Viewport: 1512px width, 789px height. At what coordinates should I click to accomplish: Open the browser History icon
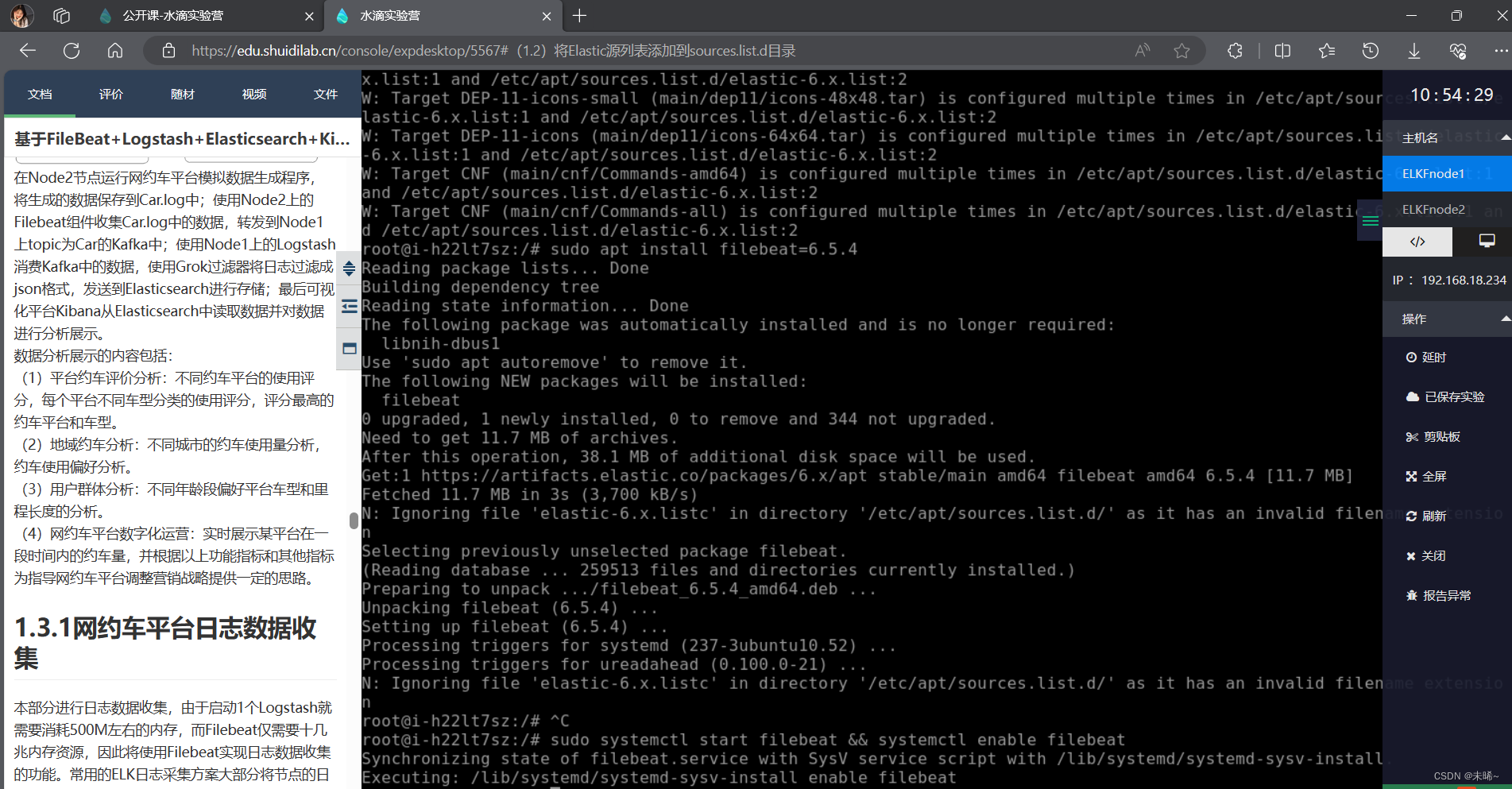[1371, 51]
